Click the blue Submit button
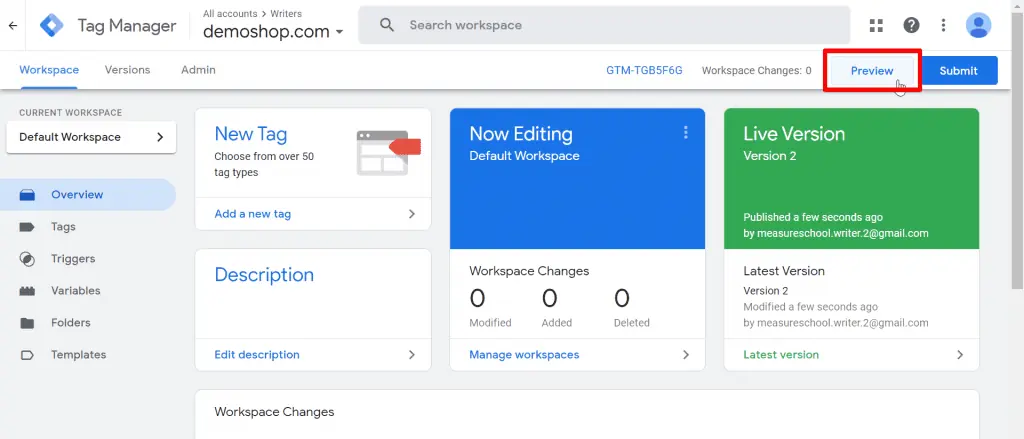The width and height of the screenshot is (1024, 439). click(x=959, y=71)
